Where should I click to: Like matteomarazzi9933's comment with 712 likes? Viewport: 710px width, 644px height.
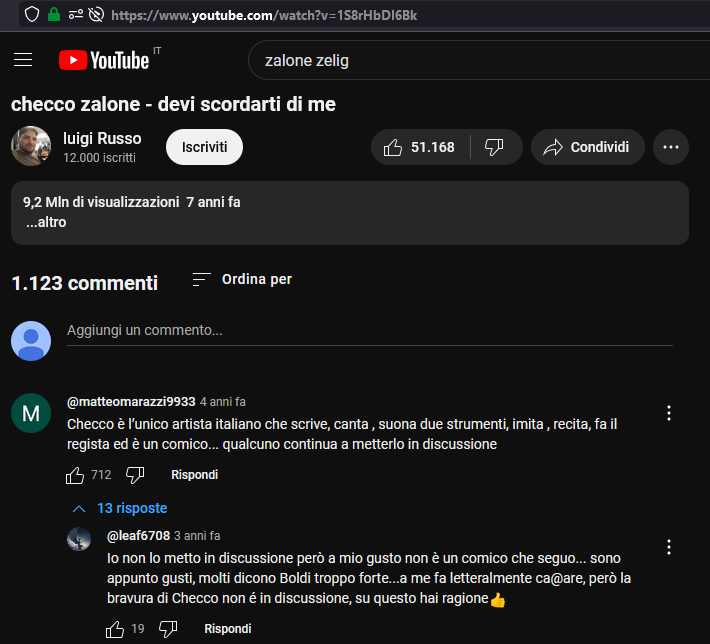(x=75, y=475)
